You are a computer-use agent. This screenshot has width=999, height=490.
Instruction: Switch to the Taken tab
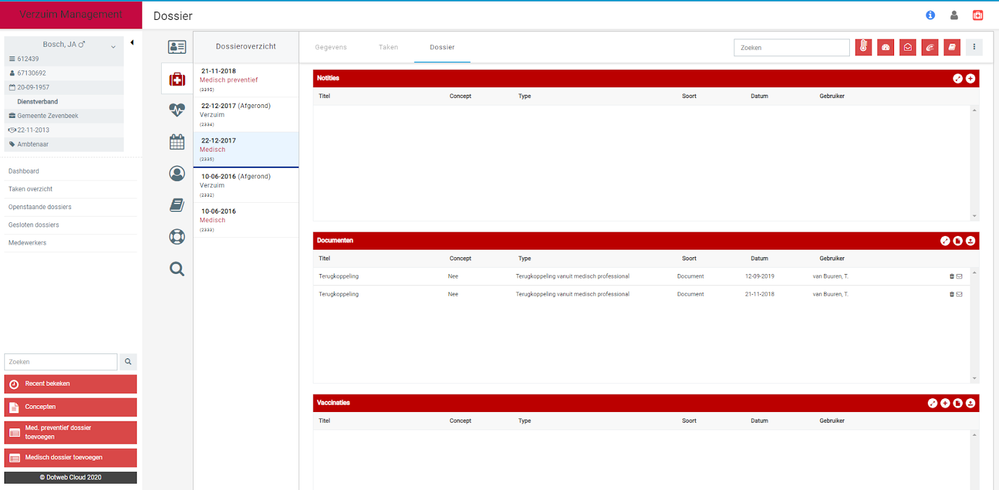[388, 47]
